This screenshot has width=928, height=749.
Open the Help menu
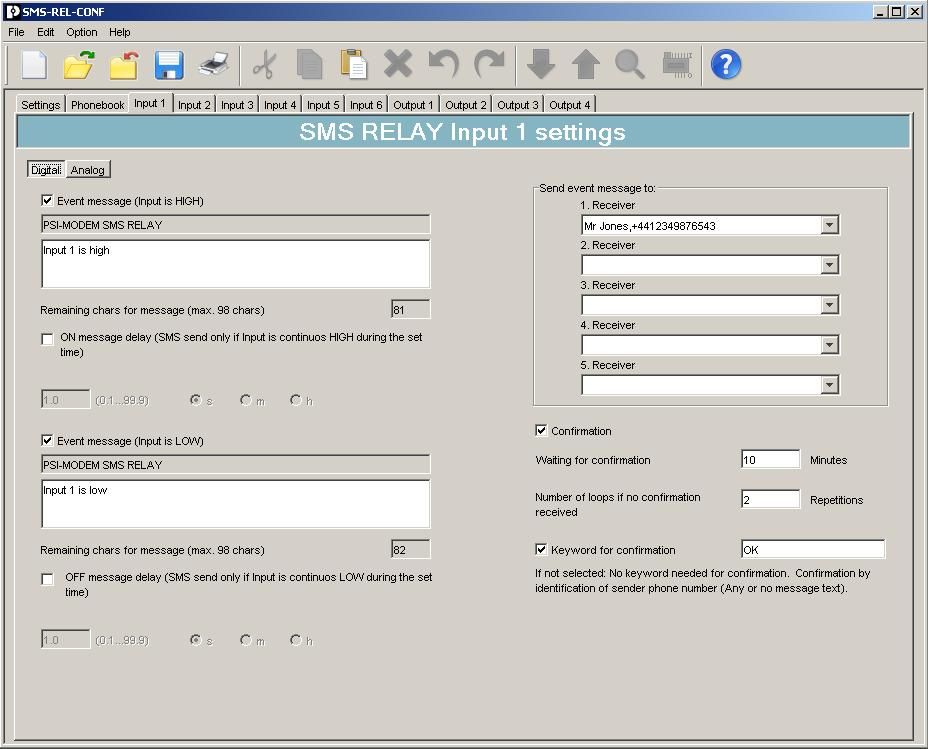click(x=120, y=32)
